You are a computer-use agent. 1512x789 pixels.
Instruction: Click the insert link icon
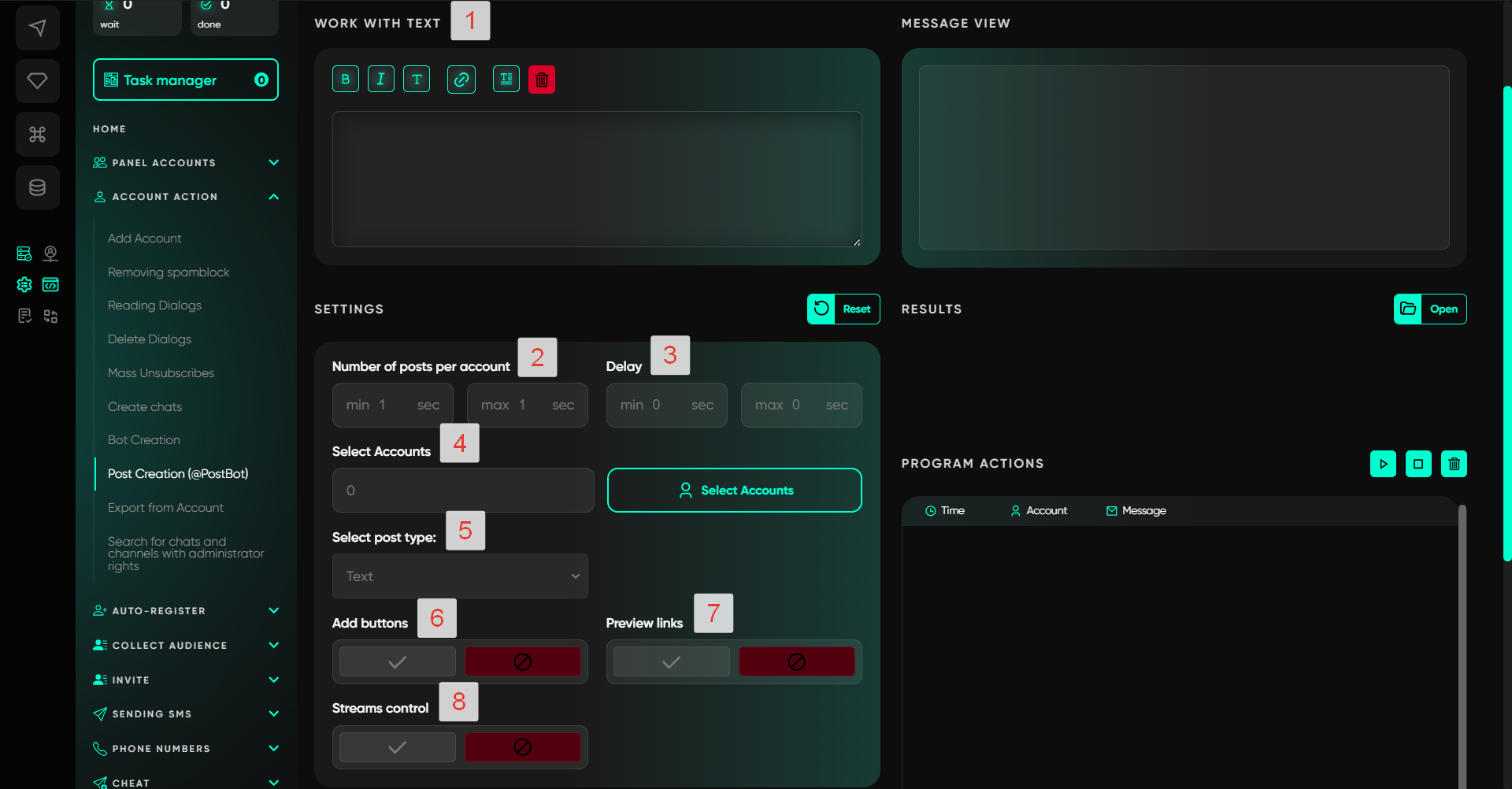pyautogui.click(x=461, y=79)
